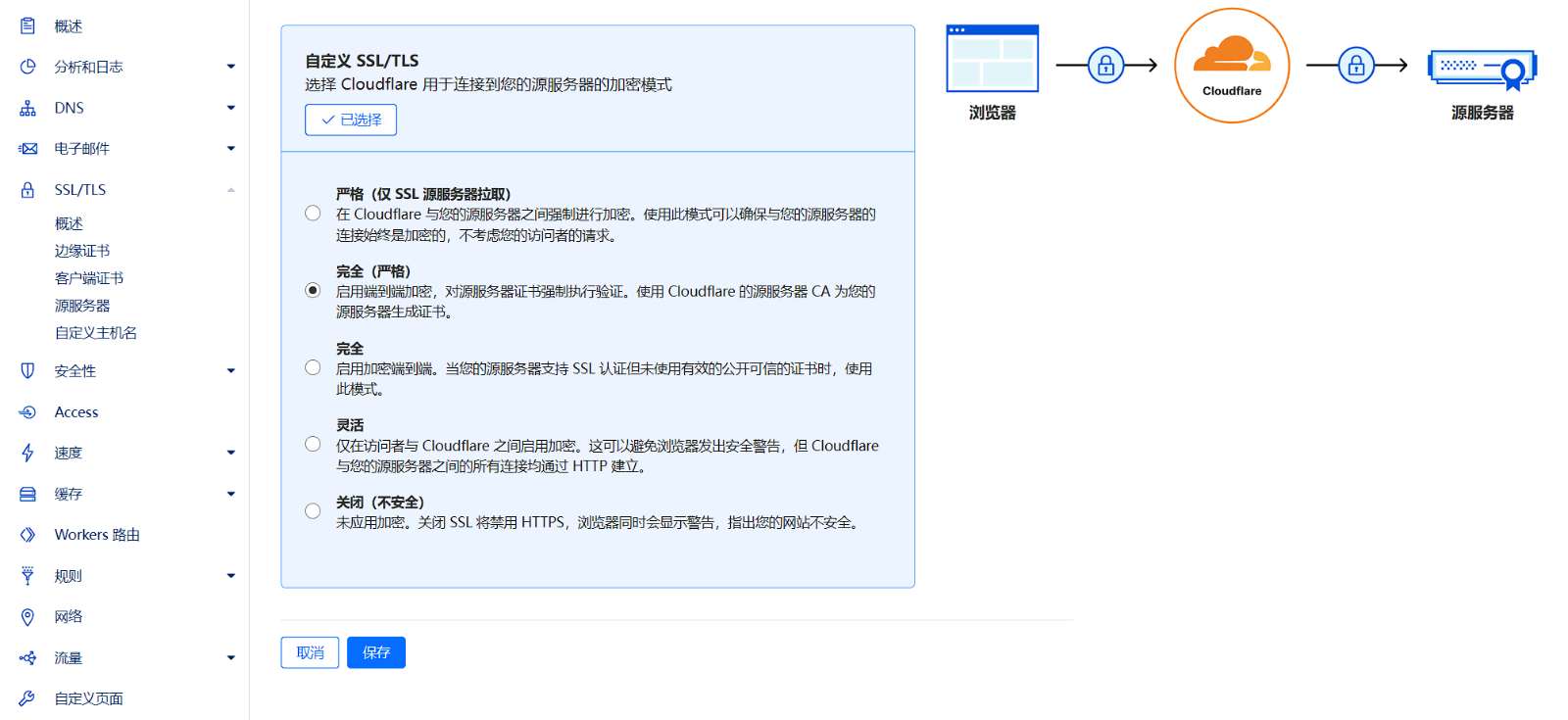This screenshot has width=1568, height=720.
Task: Click the 速度 lightning bolt icon
Action: (27, 453)
